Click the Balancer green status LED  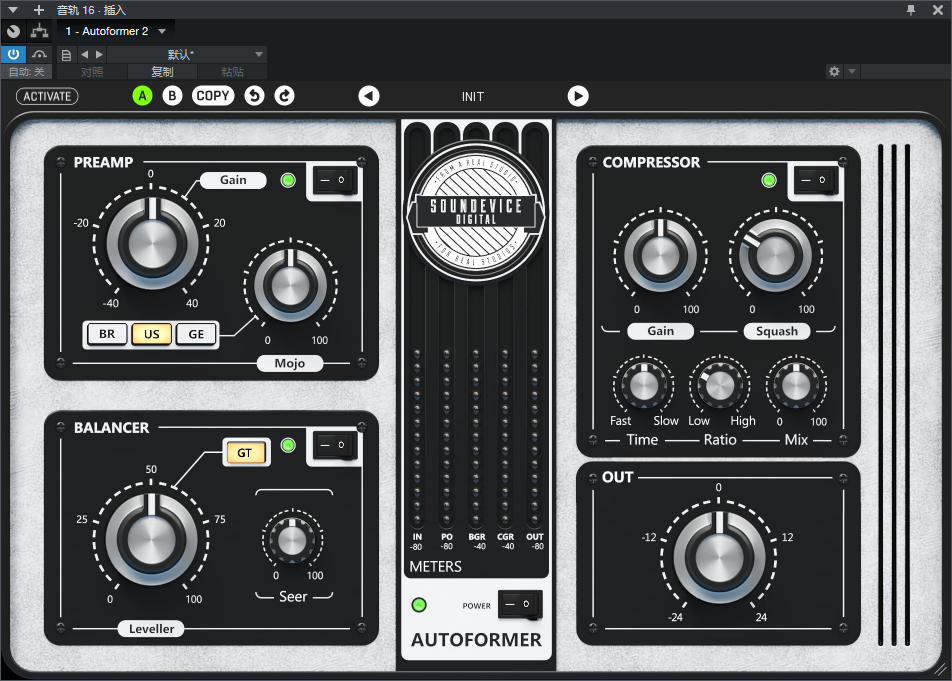[x=288, y=445]
